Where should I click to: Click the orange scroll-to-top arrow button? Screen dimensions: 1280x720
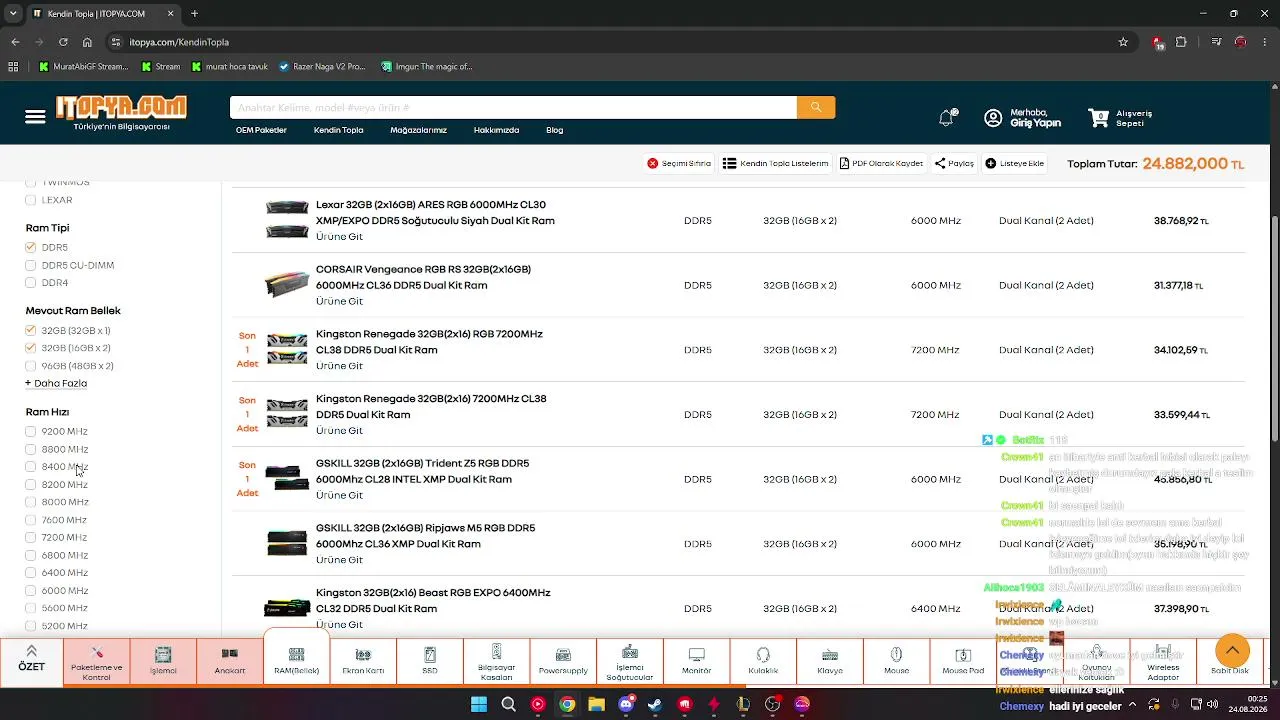1232,650
